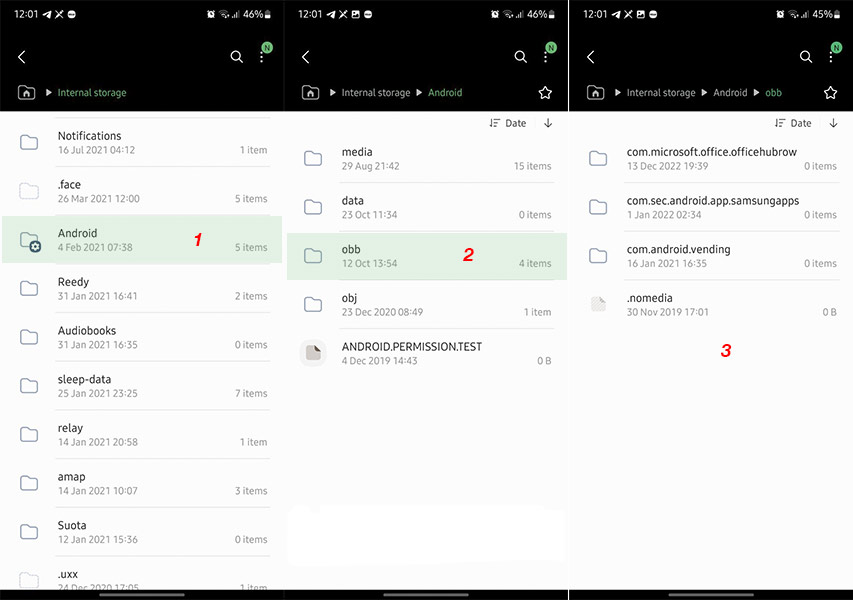Tap back arrow on the obb folder screen
Viewport: 853px width, 600px height.
tap(590, 57)
